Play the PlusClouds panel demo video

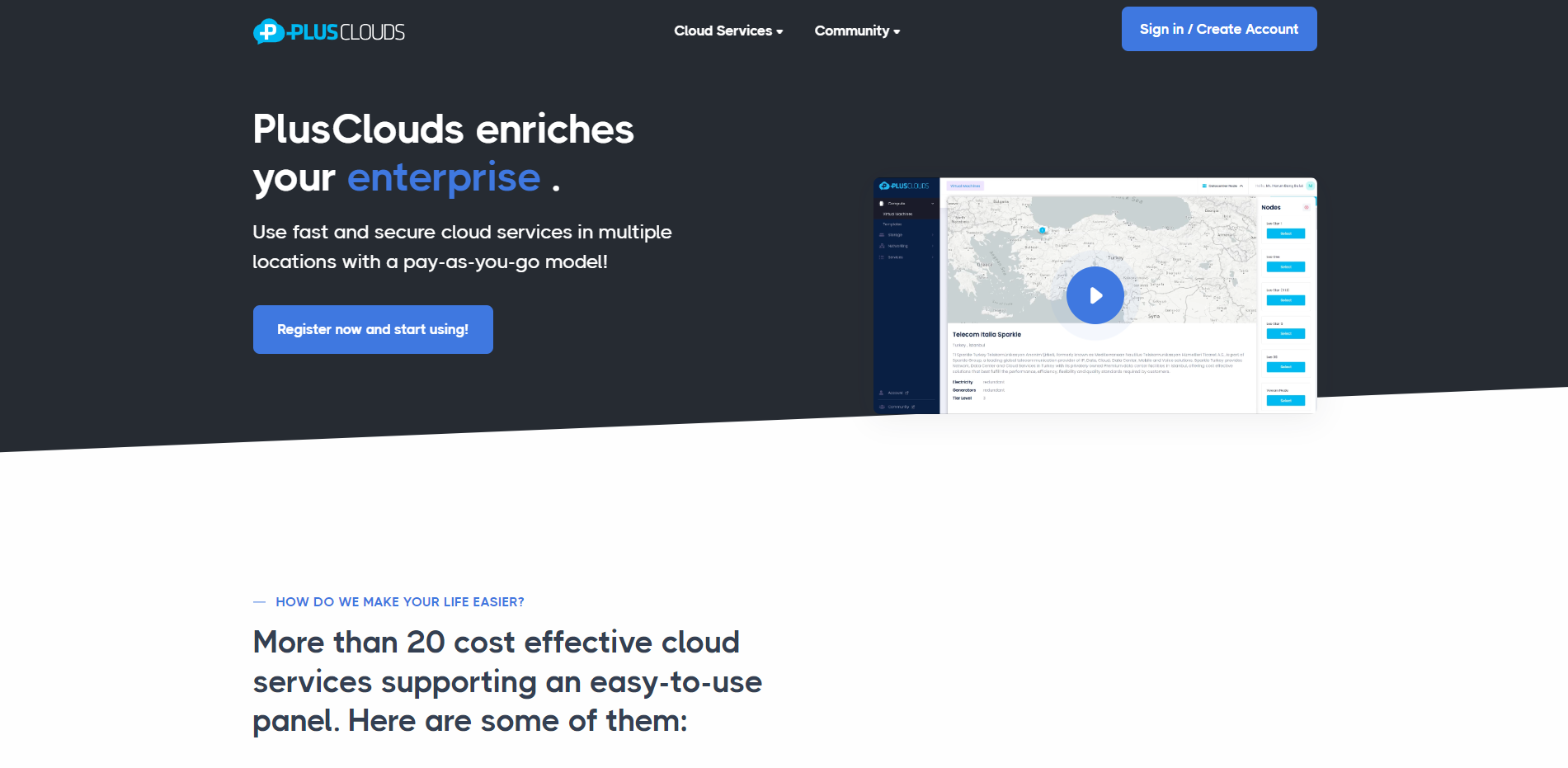click(1095, 295)
